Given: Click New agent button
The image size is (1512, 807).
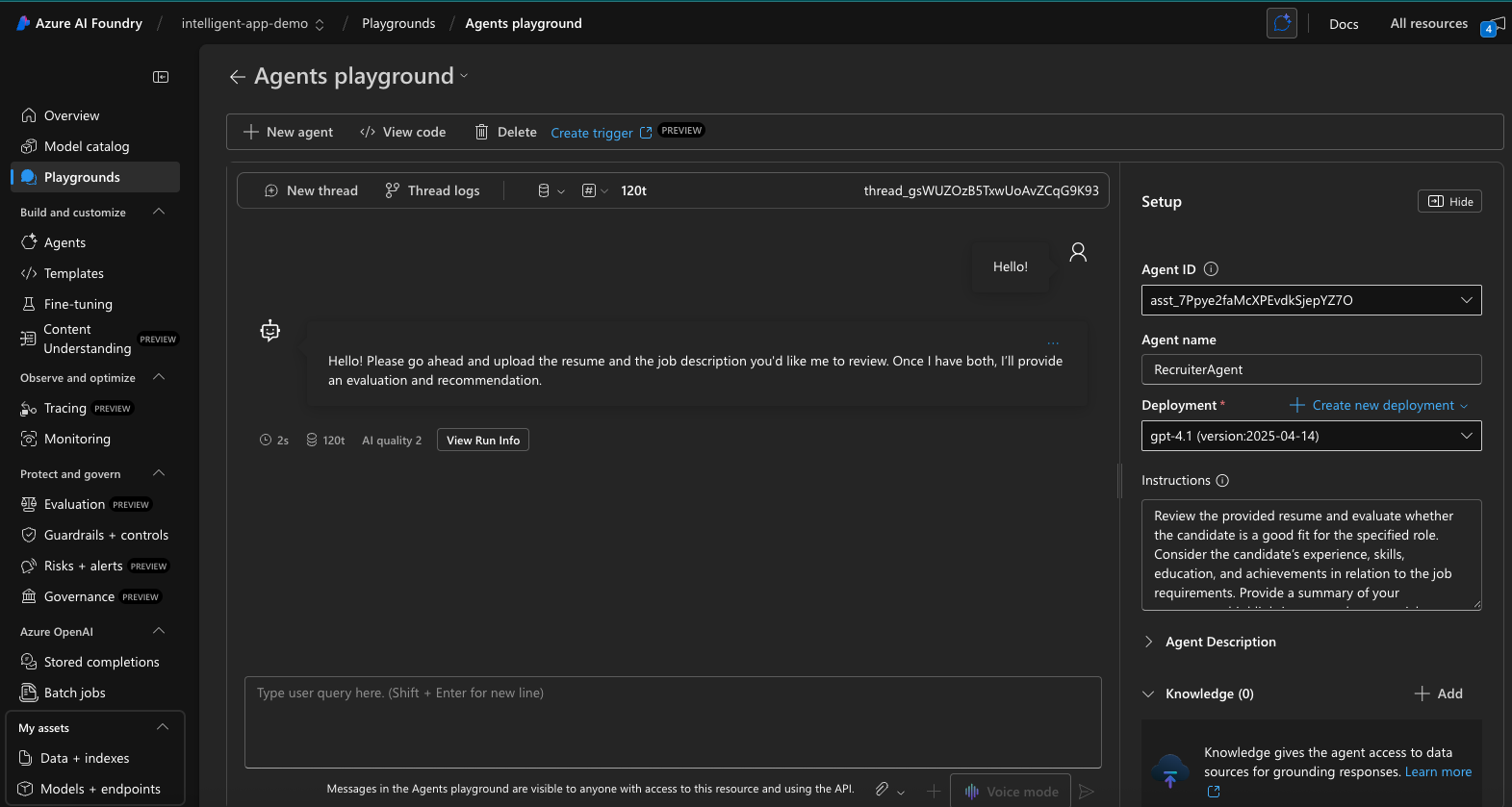Looking at the screenshot, I should (x=288, y=132).
